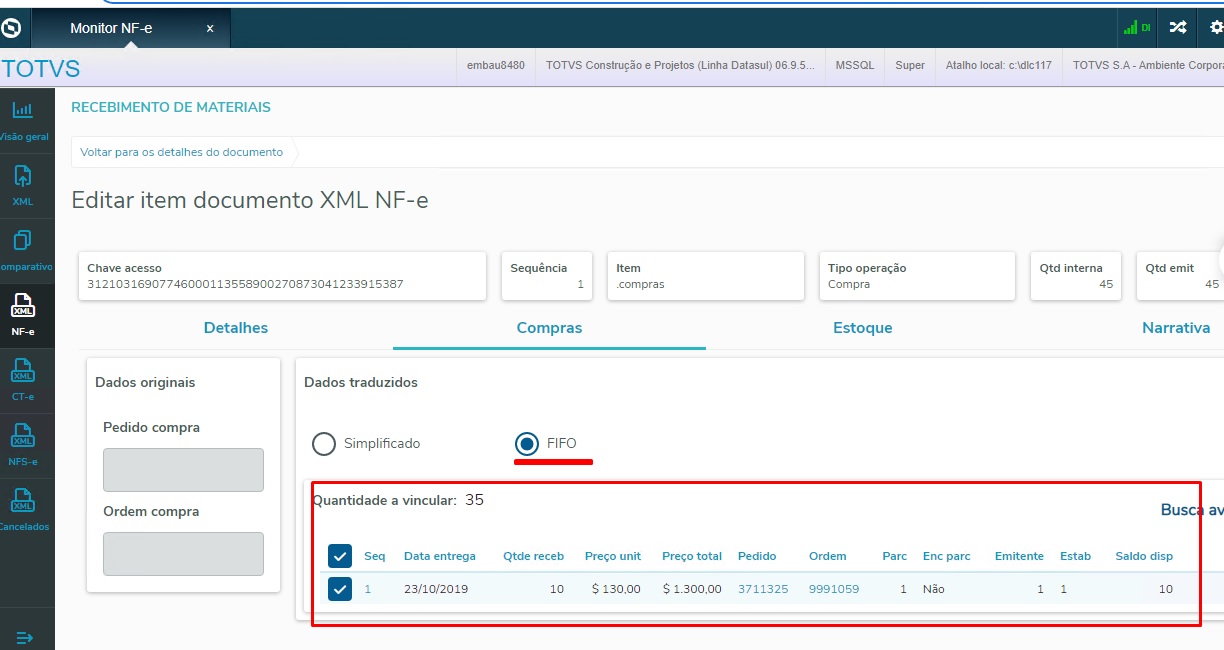Sort by the Ordem column header
Image resolution: width=1224 pixels, height=650 pixels.
828,556
